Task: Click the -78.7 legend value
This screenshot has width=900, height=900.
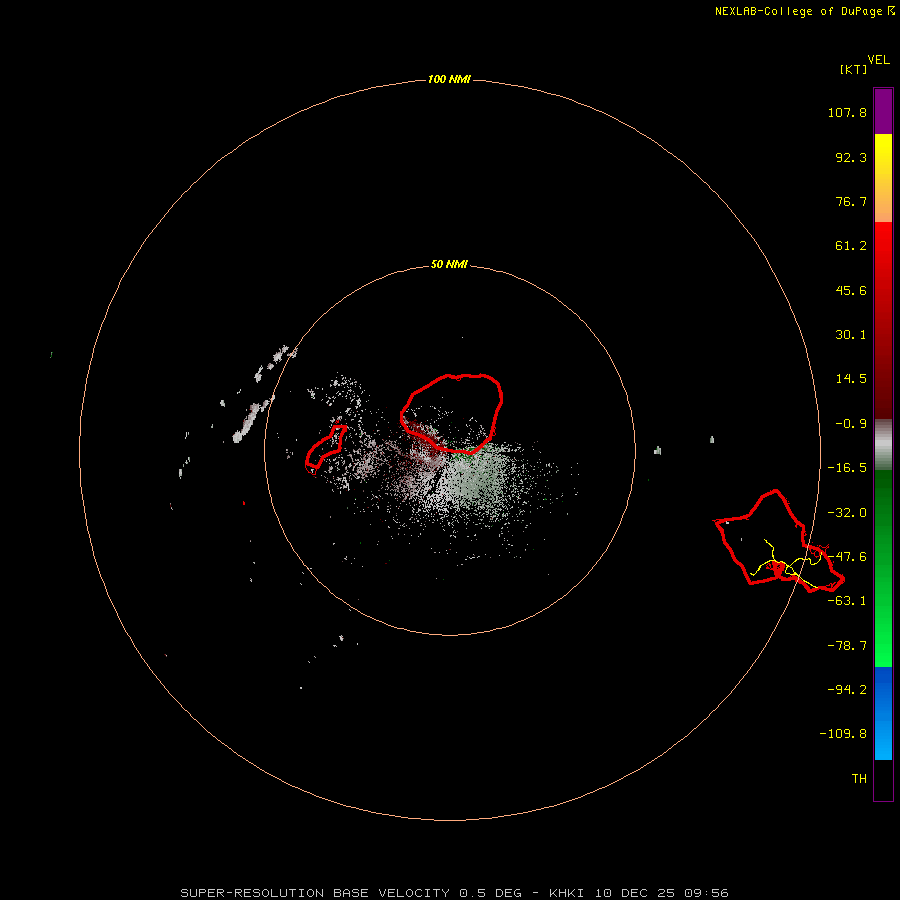Action: coord(847,646)
